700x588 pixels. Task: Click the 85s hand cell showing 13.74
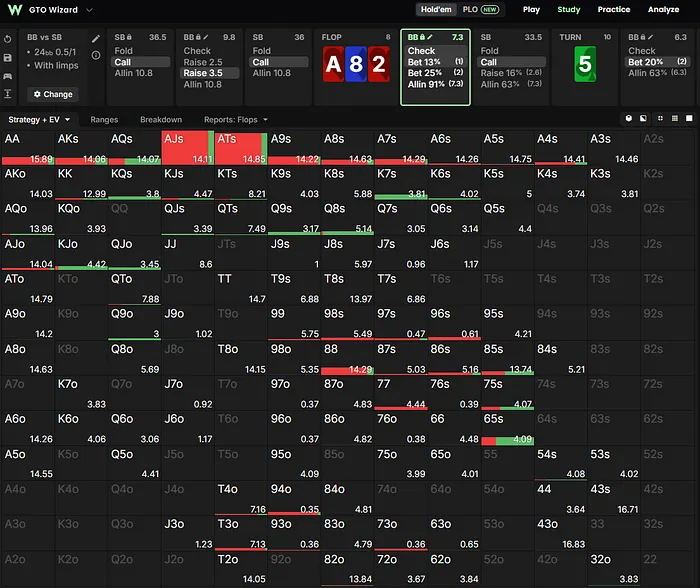point(508,358)
